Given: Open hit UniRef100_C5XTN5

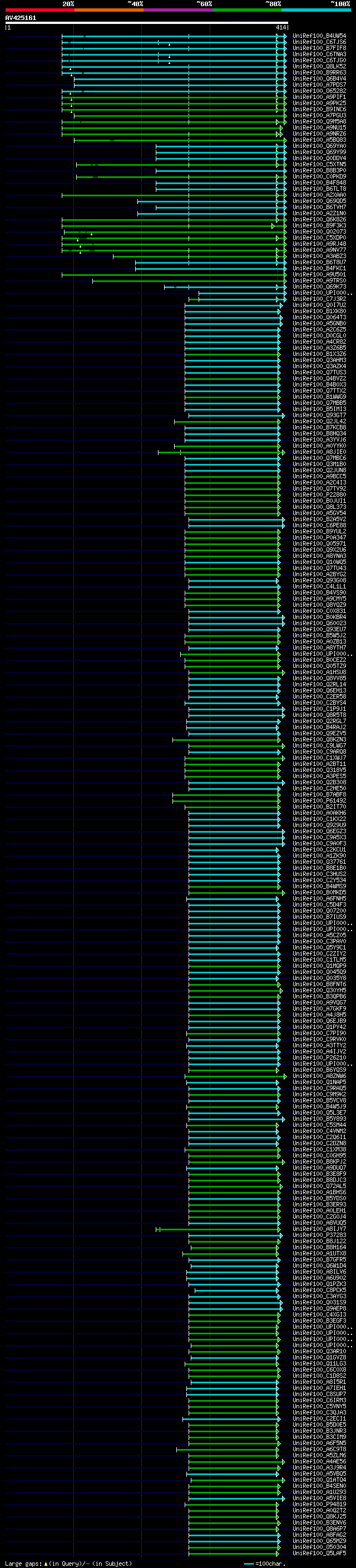Looking at the screenshot, I should pos(319,164).
